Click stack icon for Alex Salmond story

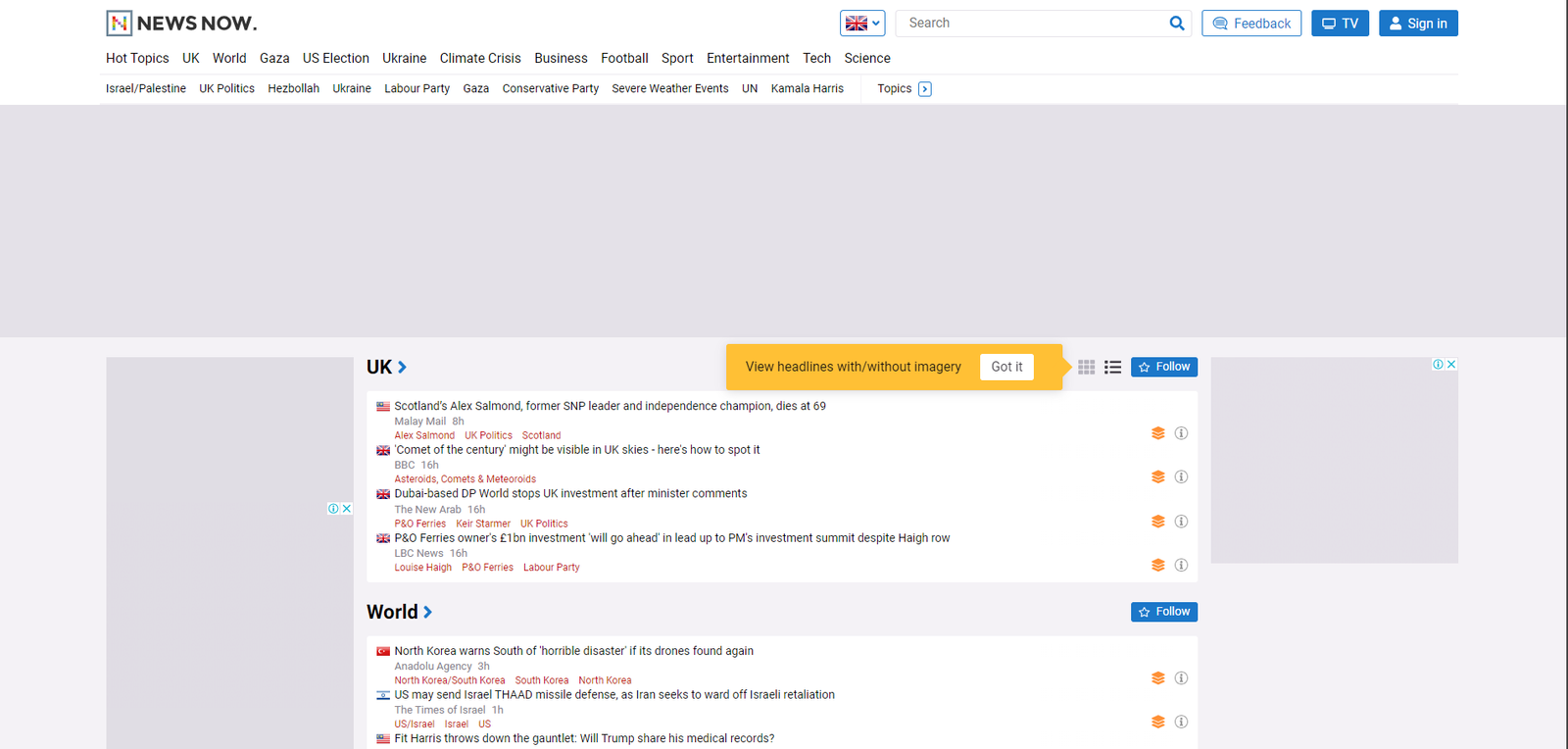[x=1157, y=433]
